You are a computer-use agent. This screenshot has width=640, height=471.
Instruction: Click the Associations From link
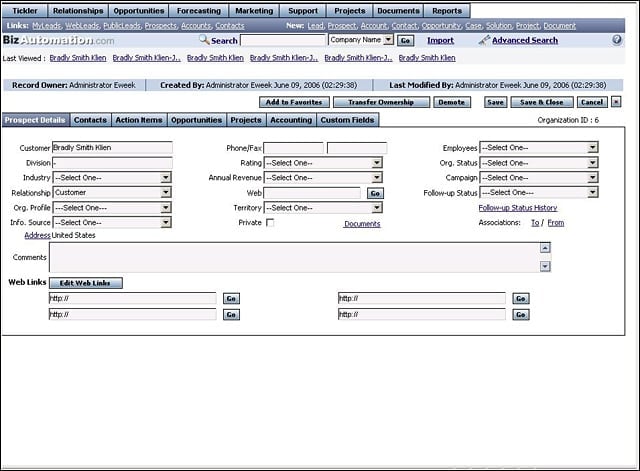[x=556, y=223]
